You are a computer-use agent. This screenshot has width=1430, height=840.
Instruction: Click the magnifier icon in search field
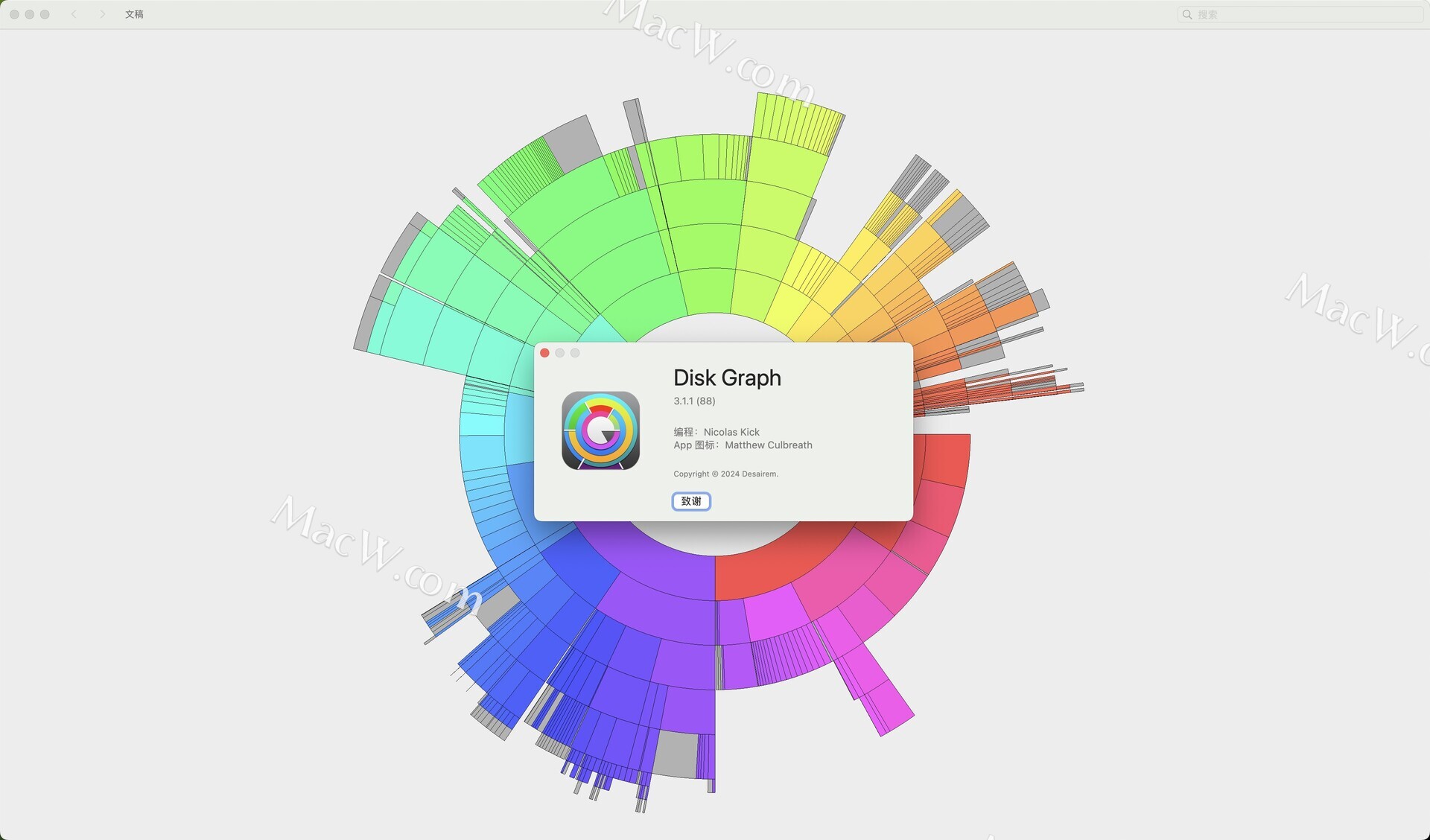tap(1187, 14)
